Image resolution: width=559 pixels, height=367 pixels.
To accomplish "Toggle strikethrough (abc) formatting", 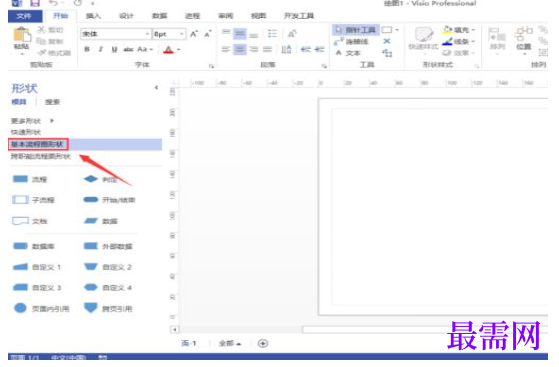I will tap(128, 49).
